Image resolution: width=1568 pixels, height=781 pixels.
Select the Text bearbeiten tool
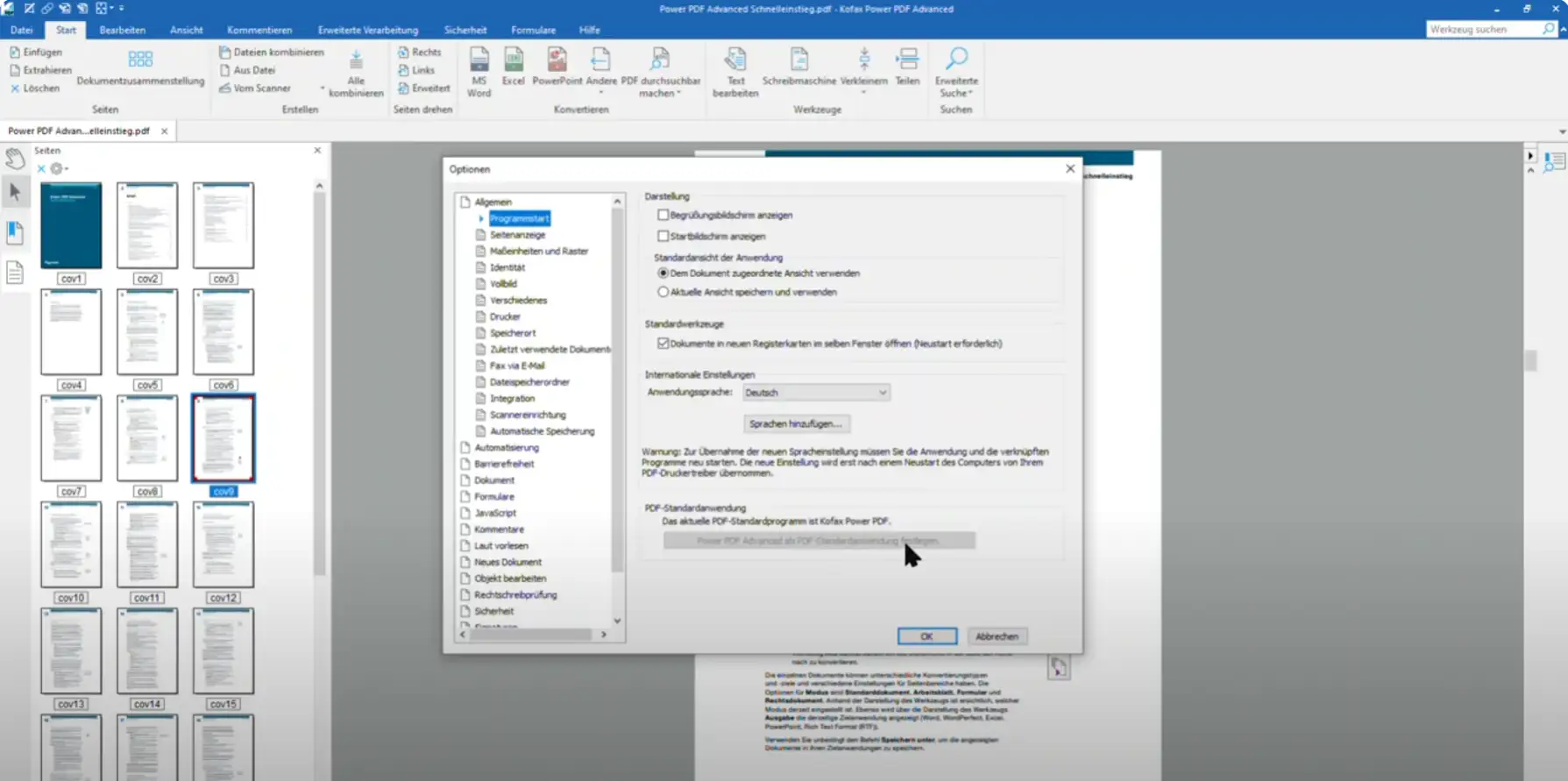tap(735, 61)
